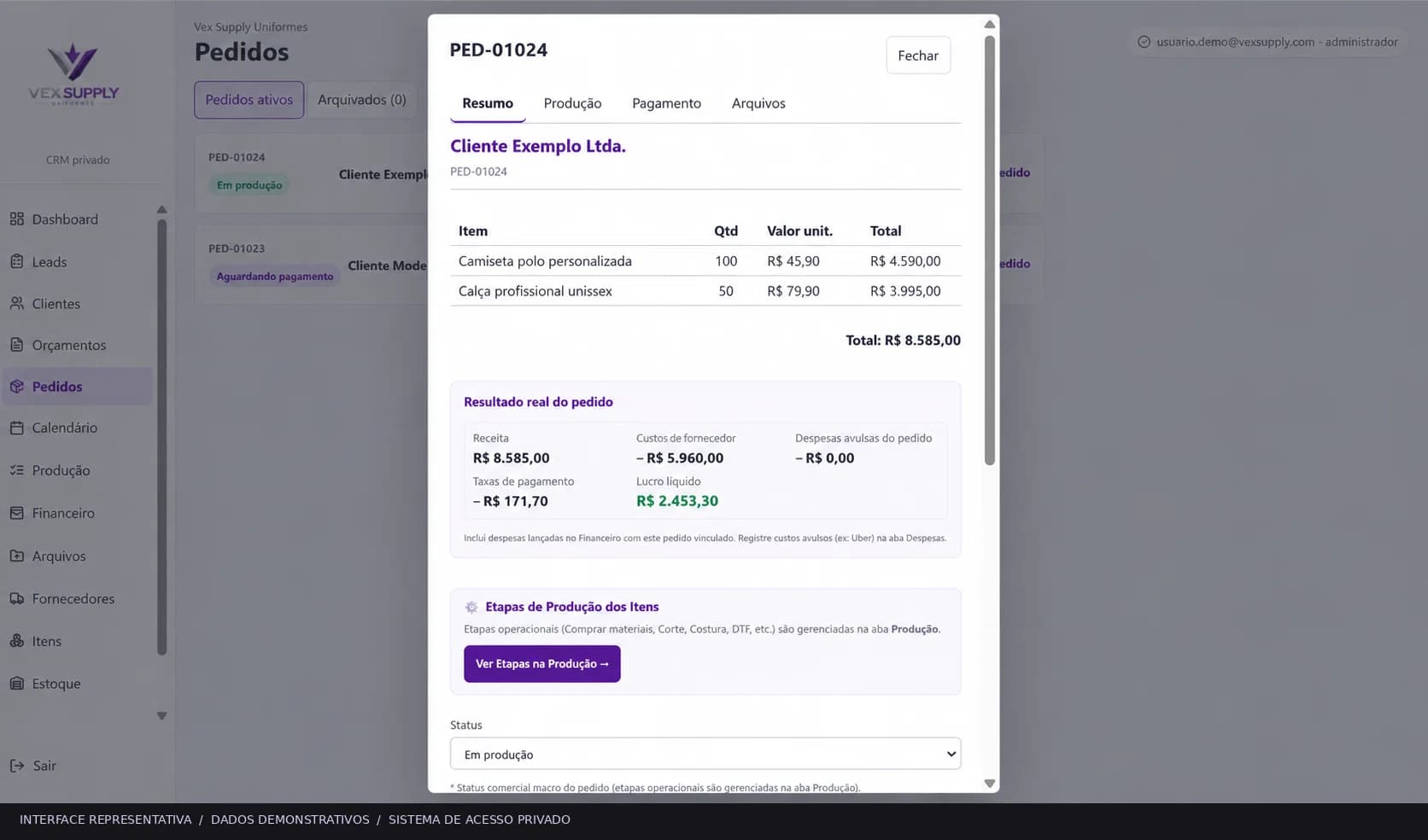Viewport: 1428px width, 840px height.
Task: Click the Calça profissional unissex row
Action: coord(705,291)
